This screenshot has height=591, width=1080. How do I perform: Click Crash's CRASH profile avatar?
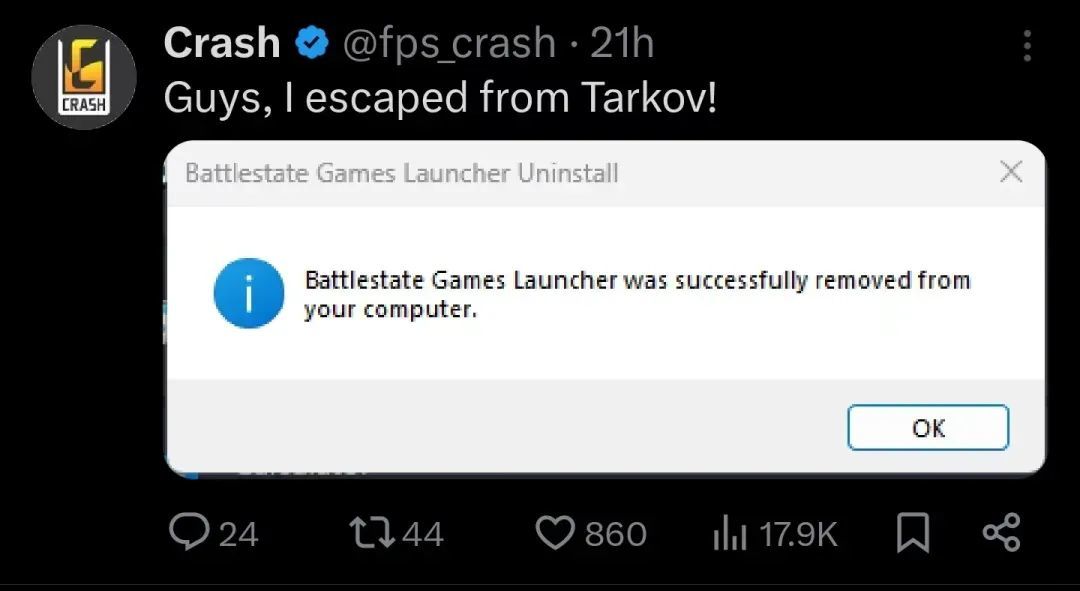(84, 76)
